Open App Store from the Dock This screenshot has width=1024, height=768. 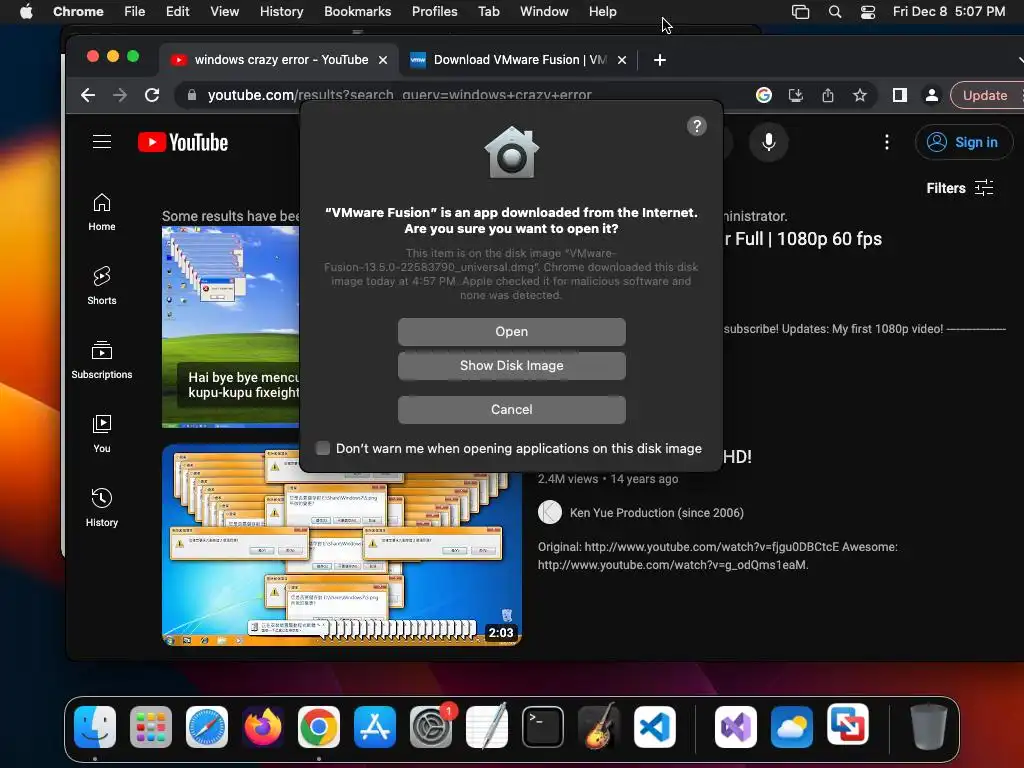[375, 727]
